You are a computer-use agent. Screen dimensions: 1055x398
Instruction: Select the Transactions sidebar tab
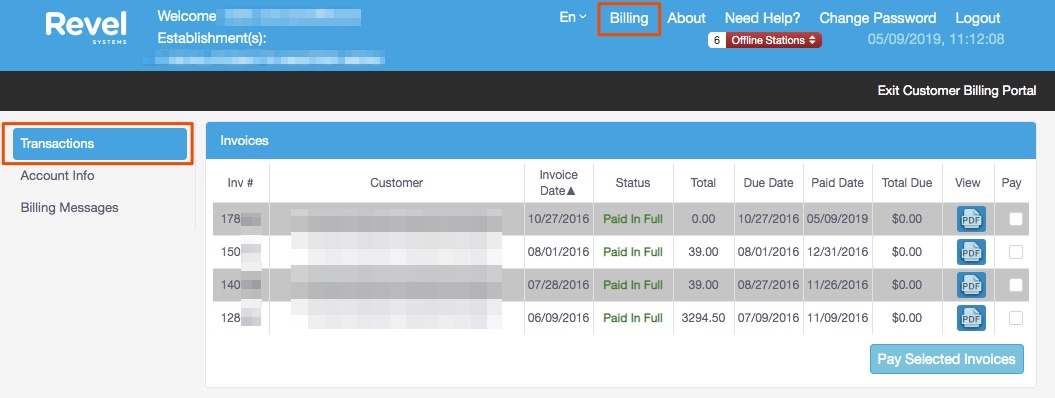click(x=100, y=143)
